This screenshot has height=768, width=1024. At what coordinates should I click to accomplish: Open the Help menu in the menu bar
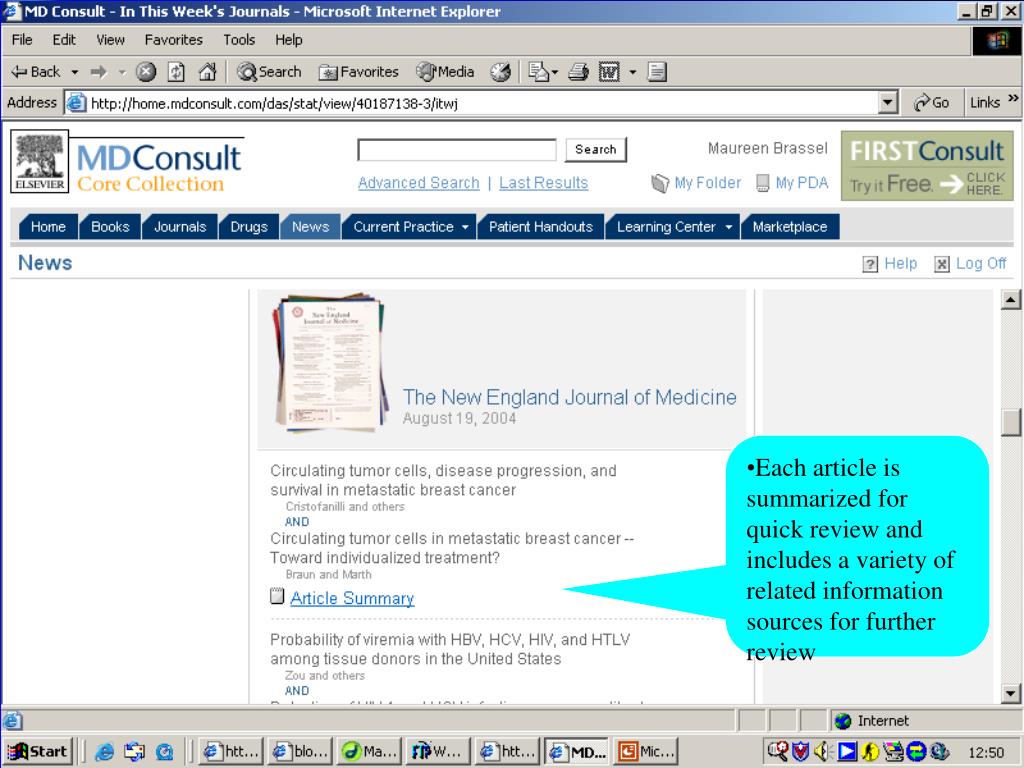tap(289, 40)
